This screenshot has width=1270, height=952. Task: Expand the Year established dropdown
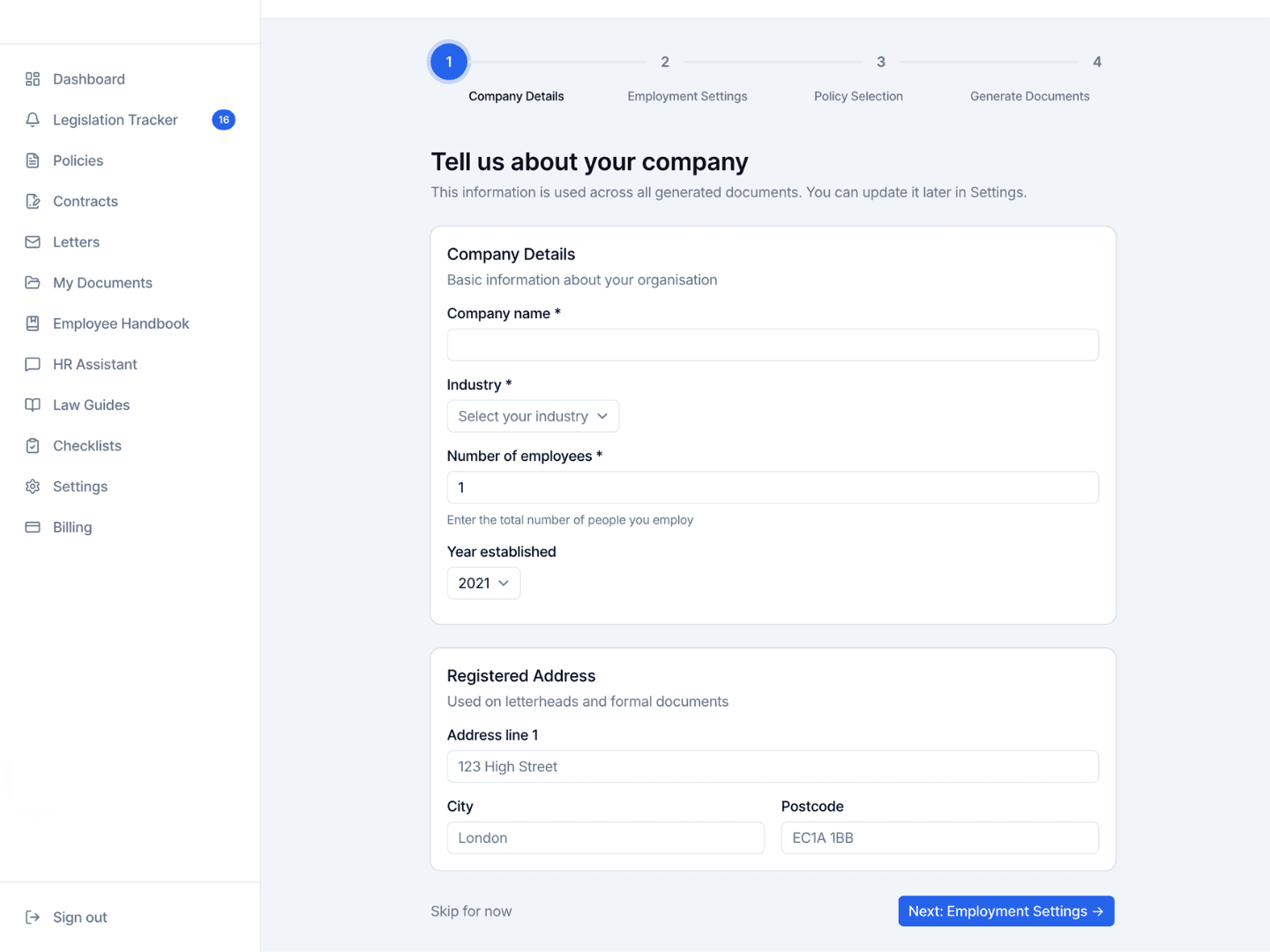click(482, 583)
